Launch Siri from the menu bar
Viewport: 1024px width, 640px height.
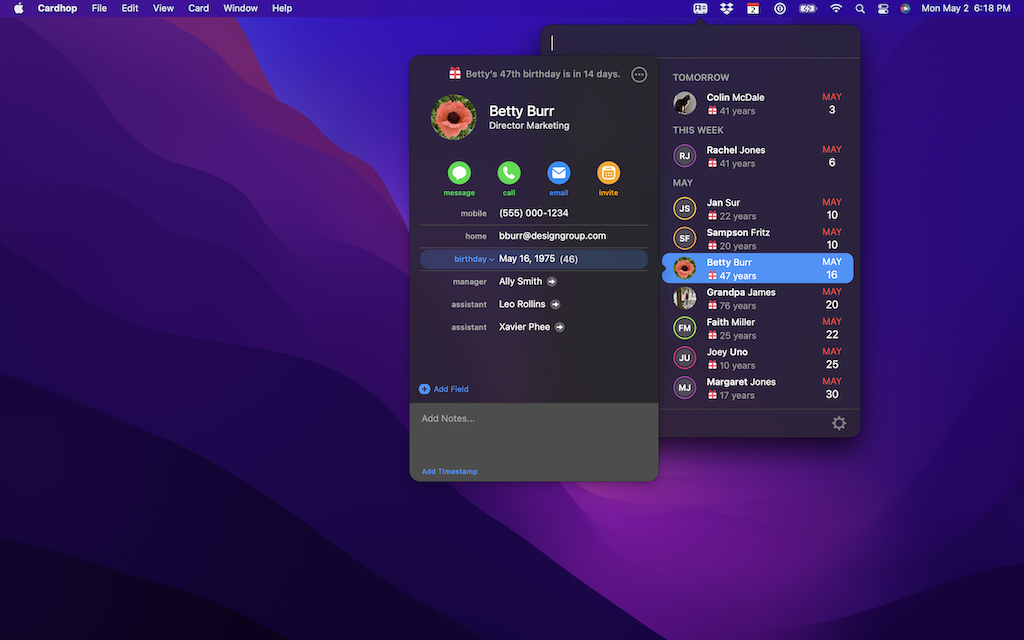[x=905, y=8]
